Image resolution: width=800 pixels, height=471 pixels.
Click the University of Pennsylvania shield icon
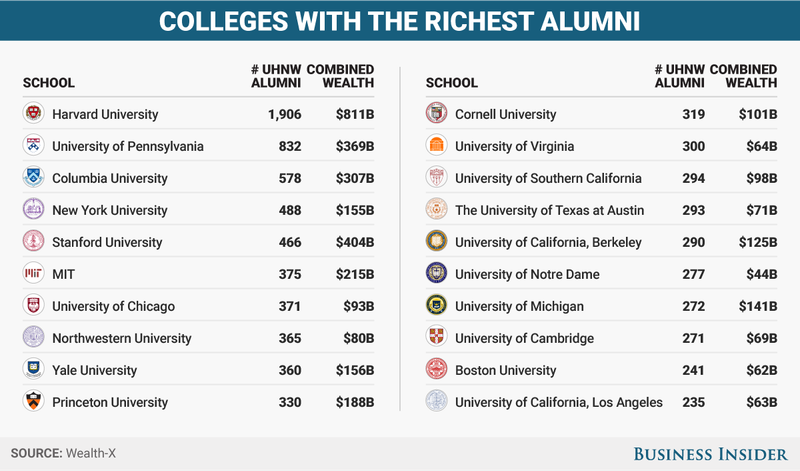tap(34, 145)
